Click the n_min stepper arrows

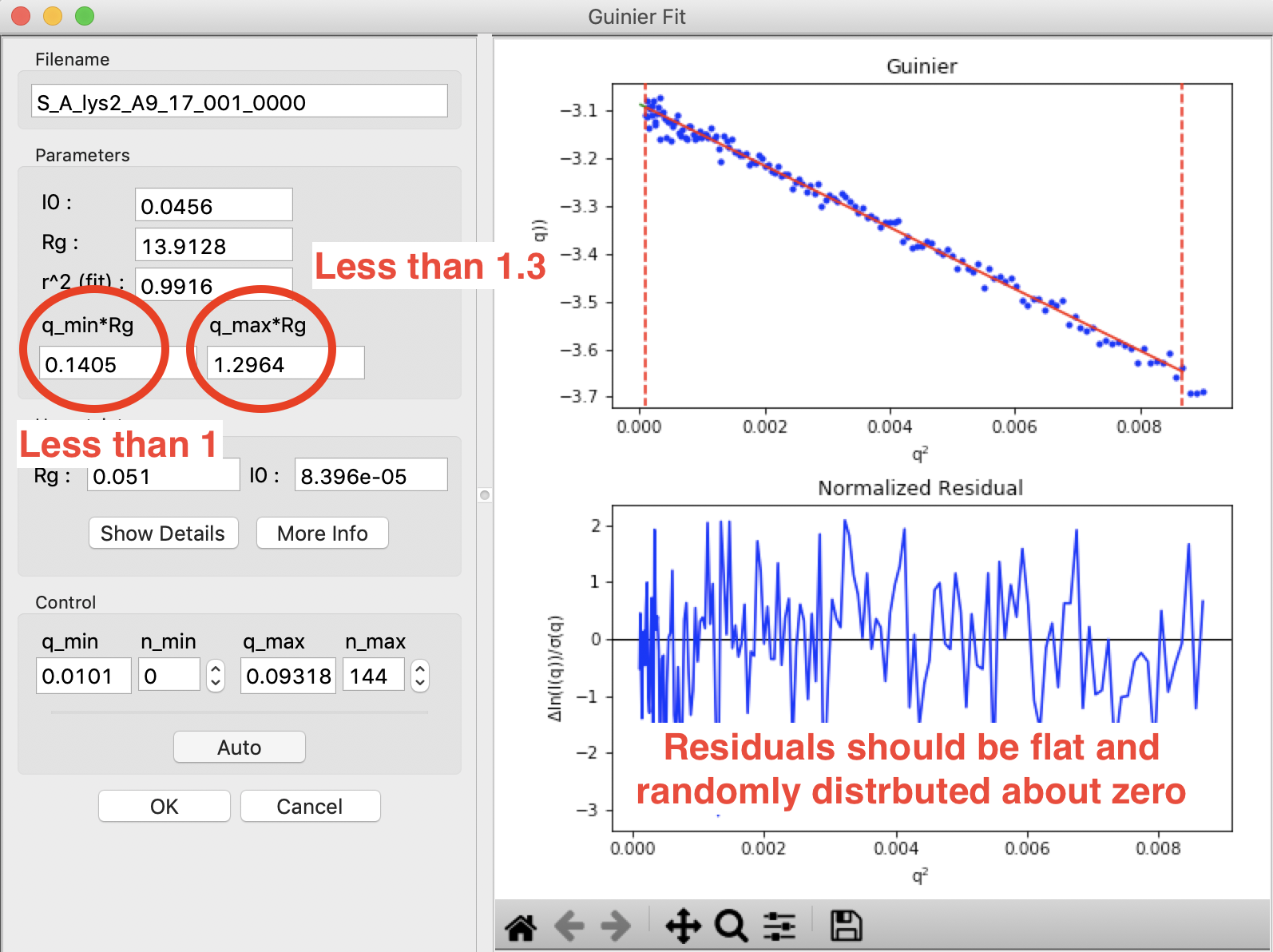216,676
